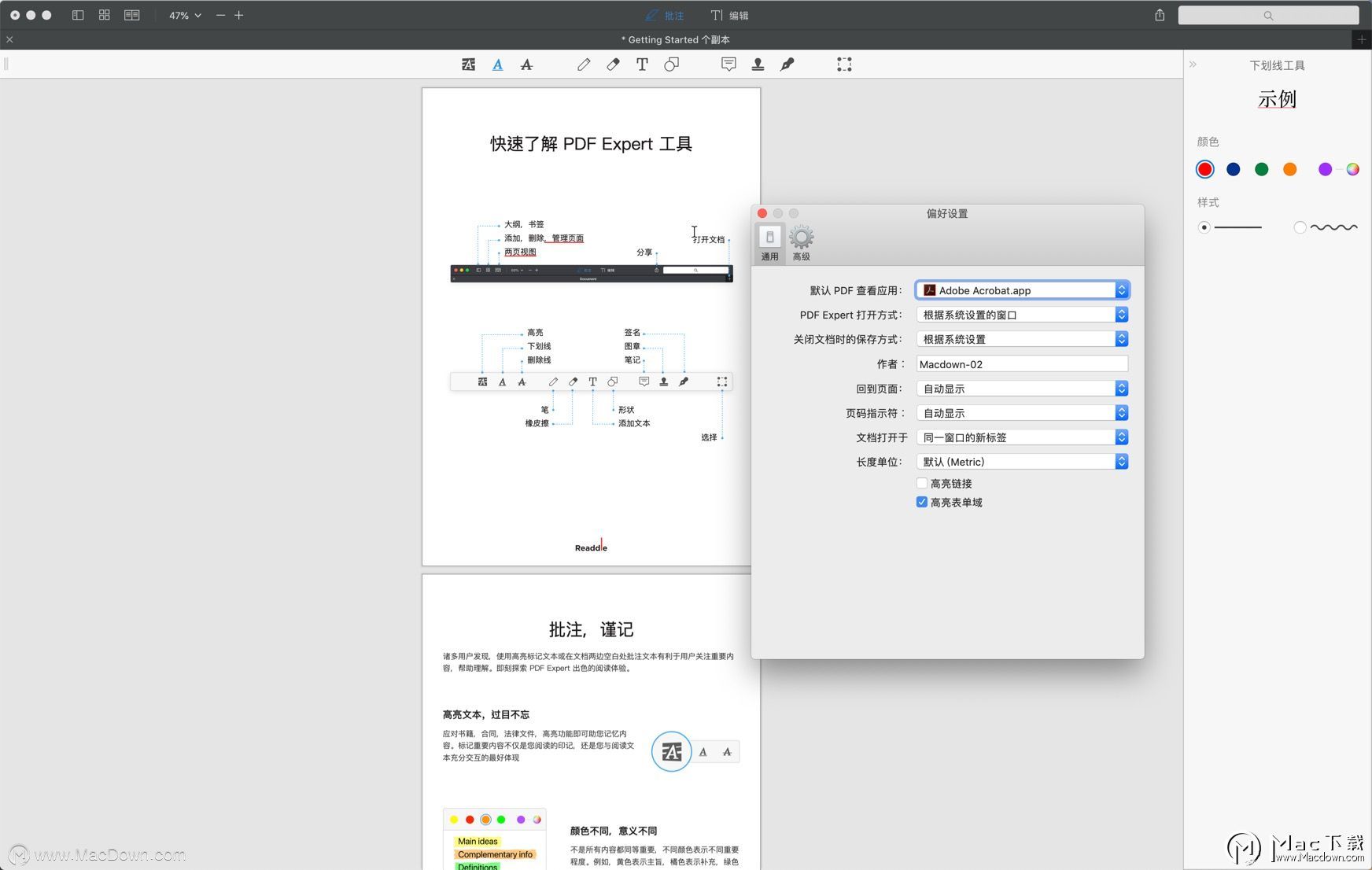Select the strikethrough tool in toolbar
This screenshot has width=1372, height=870.
(x=526, y=65)
